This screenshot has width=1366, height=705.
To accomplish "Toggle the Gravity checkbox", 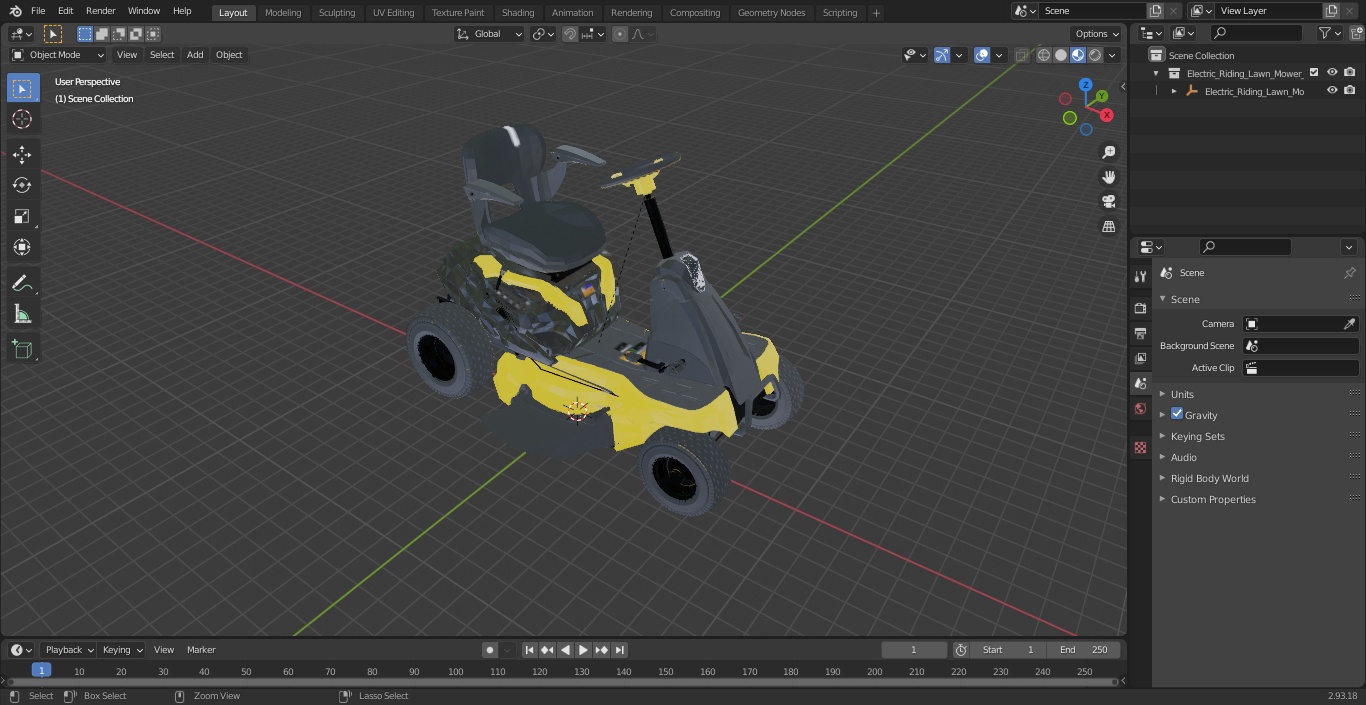I will click(1177, 414).
